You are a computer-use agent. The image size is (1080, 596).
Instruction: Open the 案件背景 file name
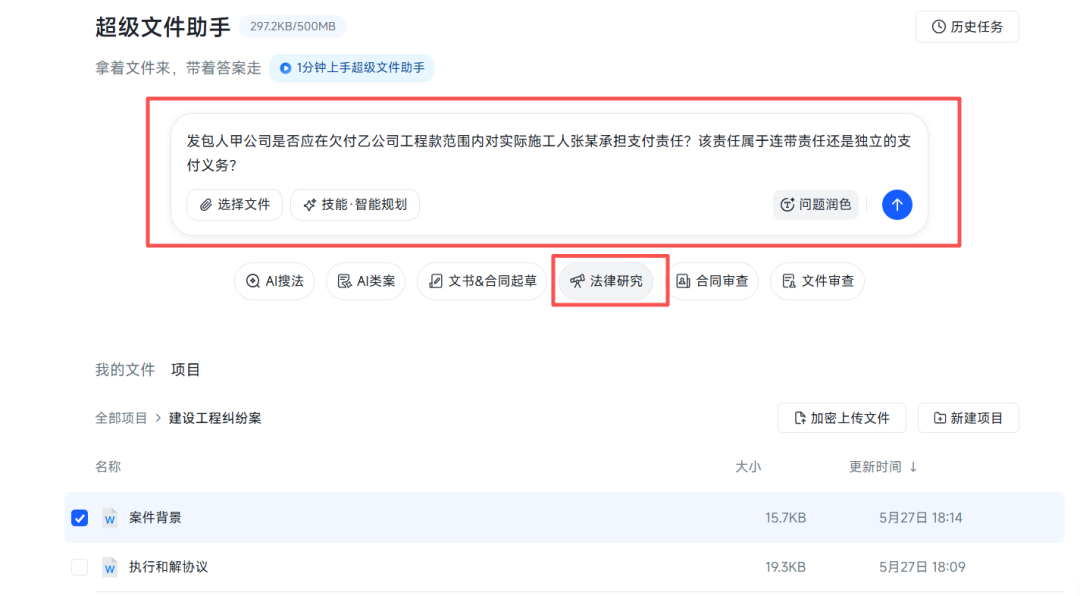[155, 517]
